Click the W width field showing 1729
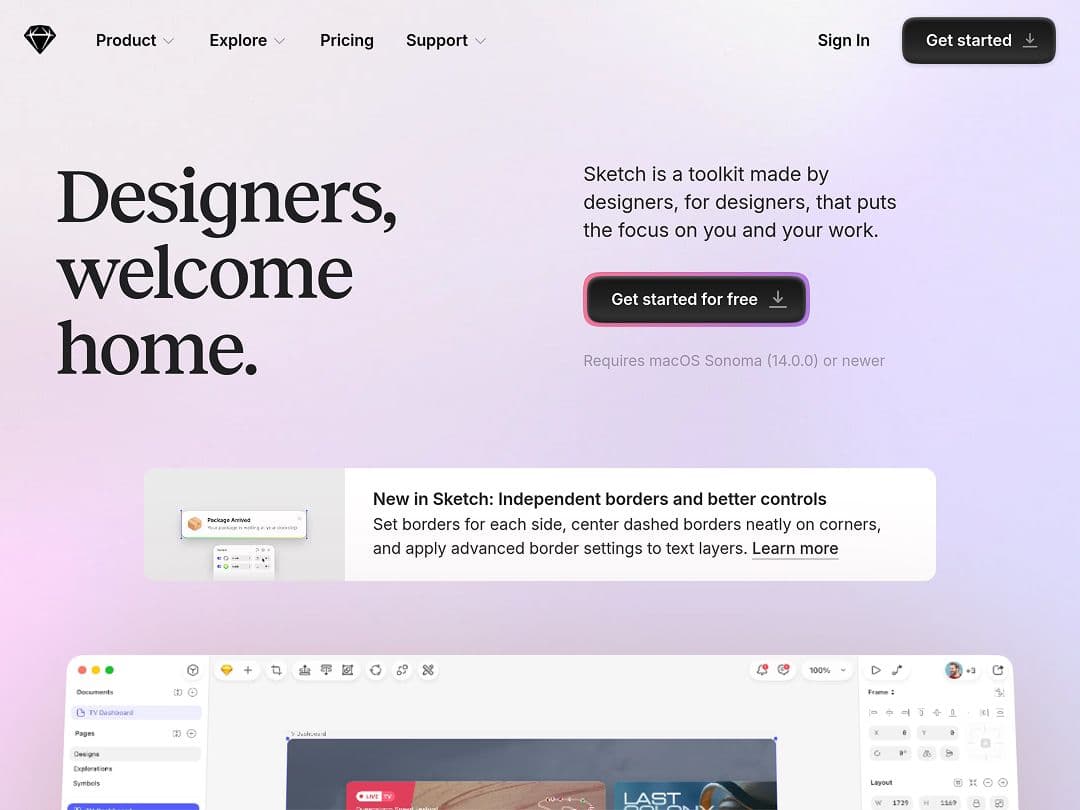Image resolution: width=1080 pixels, height=810 pixels. [x=891, y=803]
